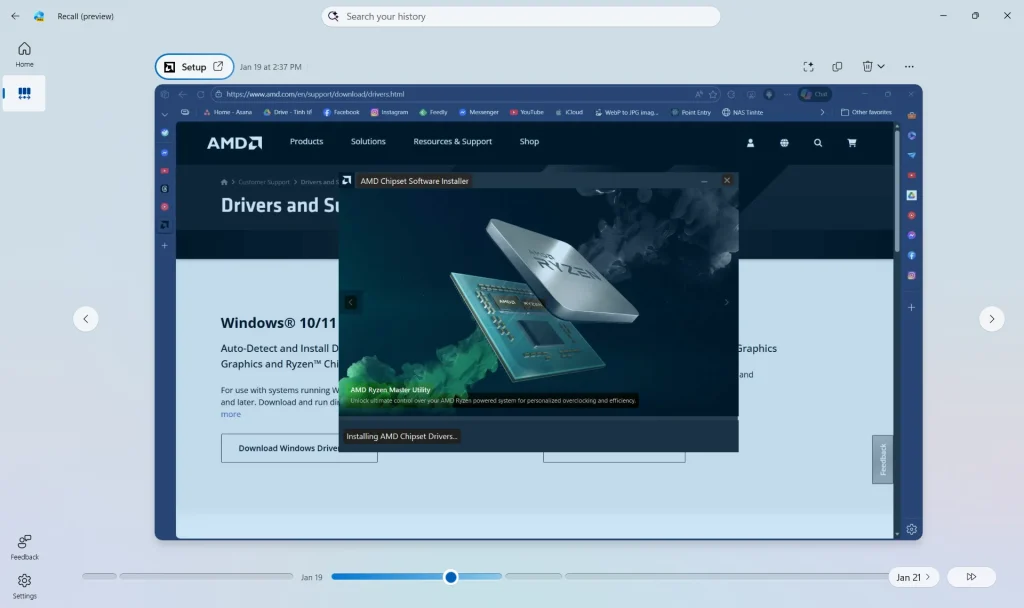1024x608 pixels.
Task: Click Resources & Support in AMD navigation
Action: tap(452, 142)
